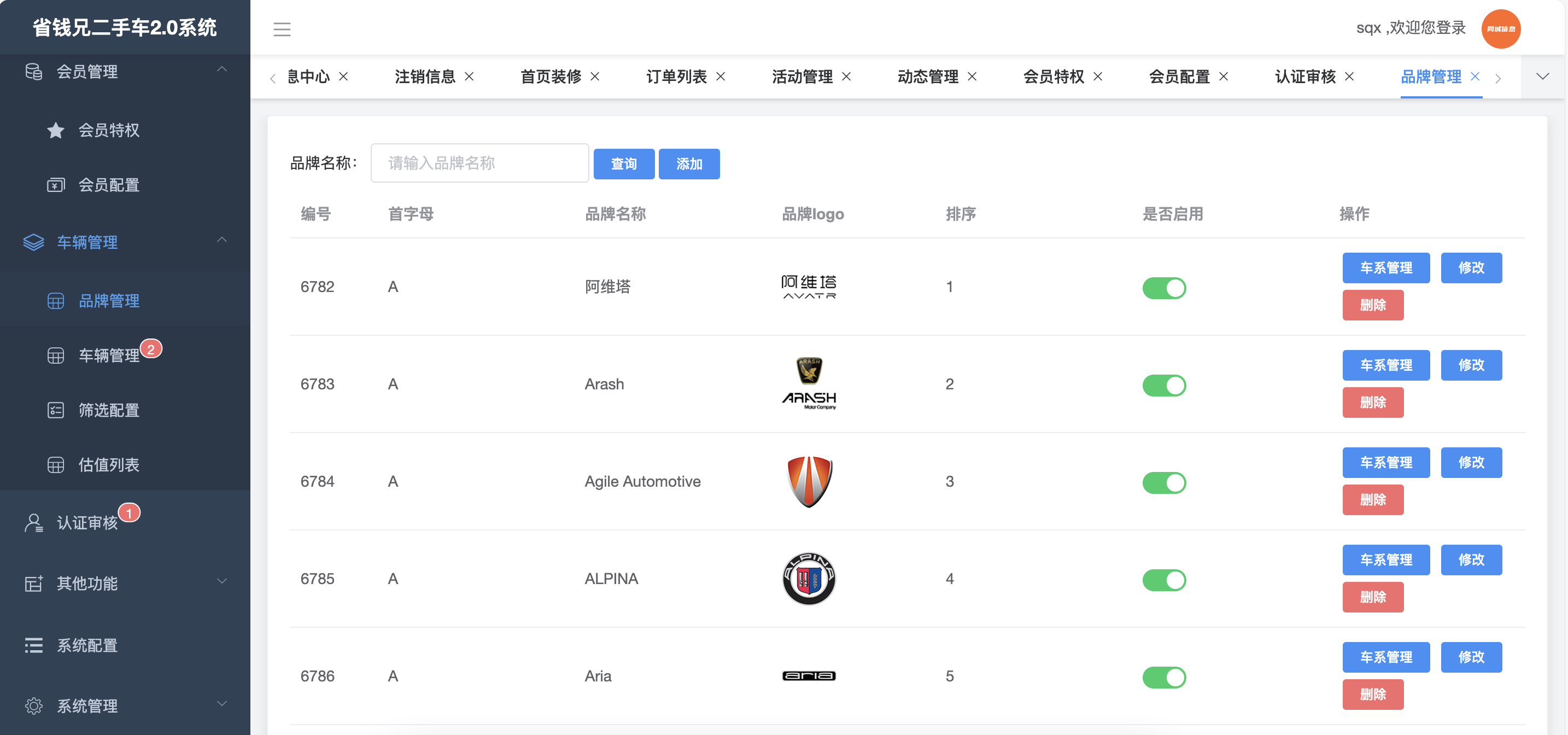Close the 认证审核 tab
The width and height of the screenshot is (1568, 735).
(x=1349, y=76)
